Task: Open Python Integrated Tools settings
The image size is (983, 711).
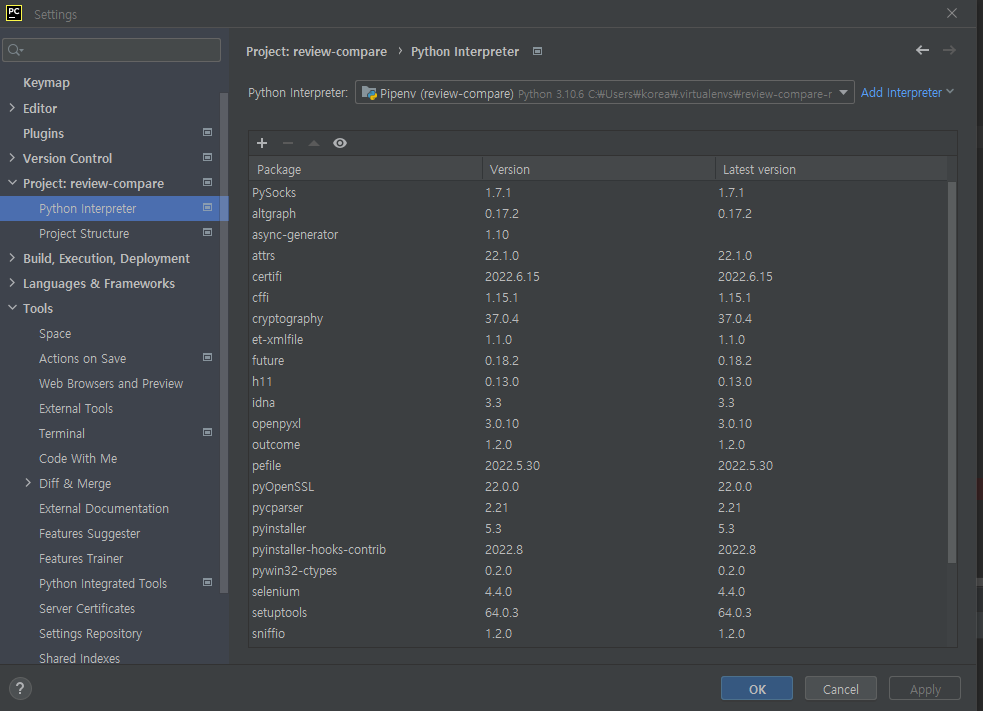Action: click(103, 584)
